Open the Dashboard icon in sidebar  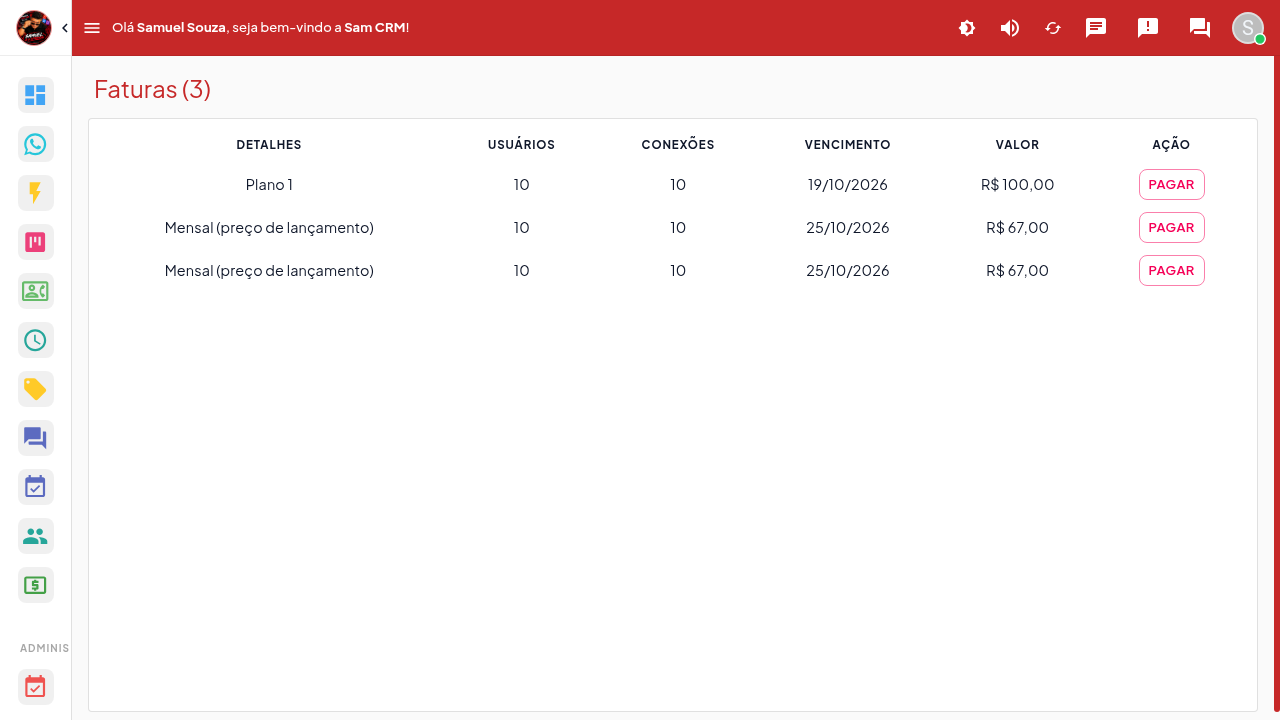click(35, 95)
